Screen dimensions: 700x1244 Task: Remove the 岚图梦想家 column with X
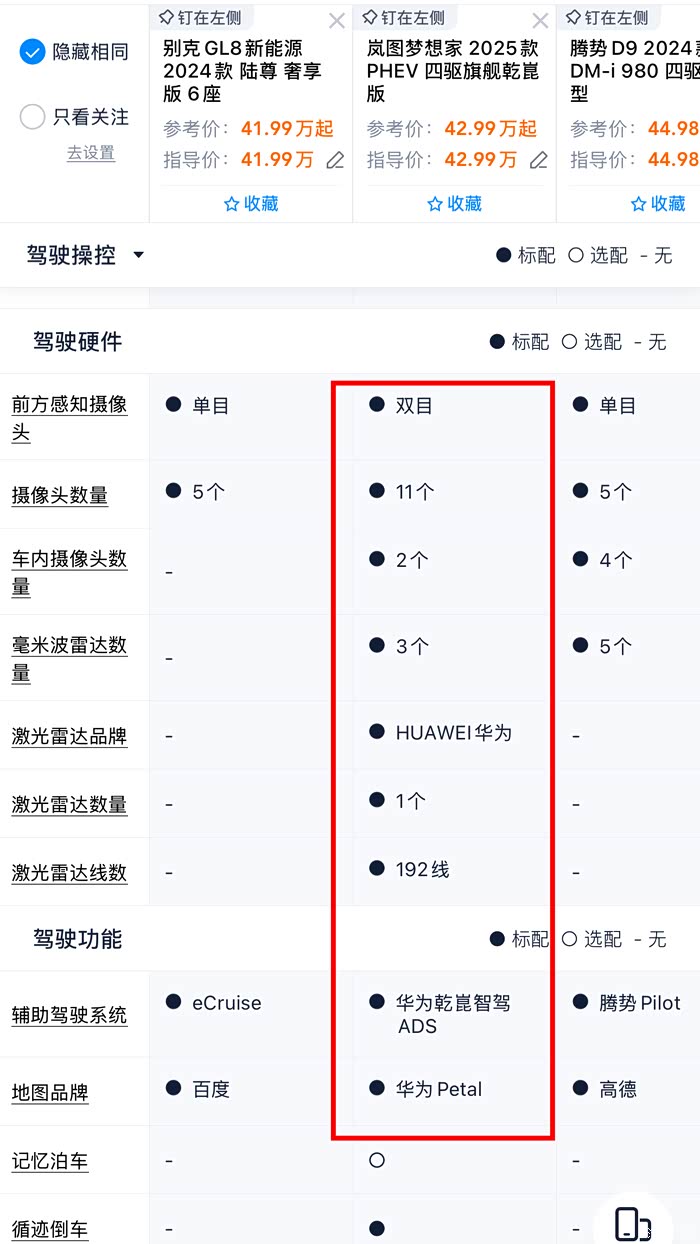click(x=540, y=21)
